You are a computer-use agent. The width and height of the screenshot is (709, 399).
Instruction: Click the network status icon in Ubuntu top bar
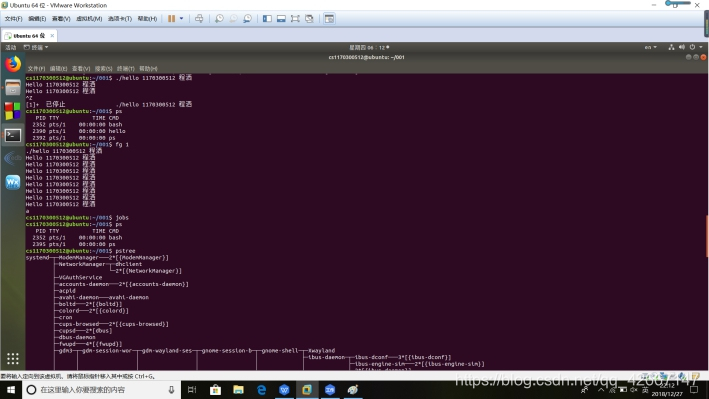[671, 47]
